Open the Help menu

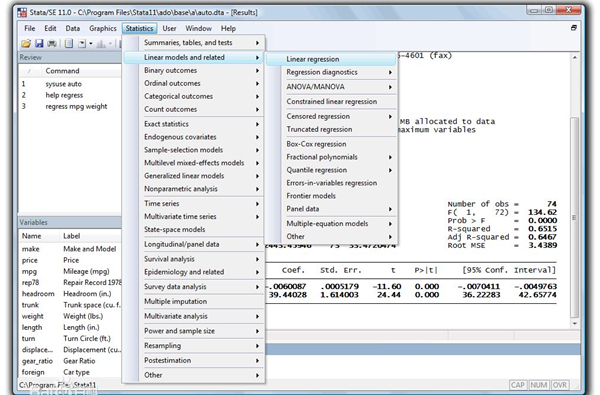coord(228,28)
